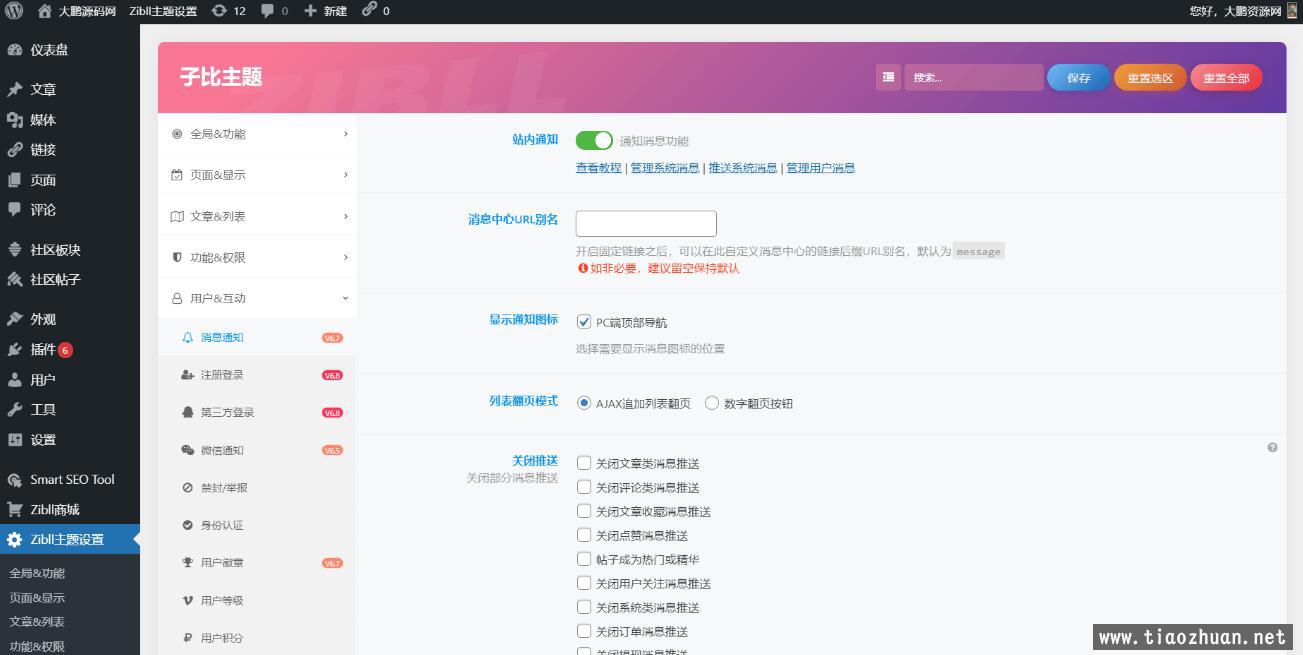Check 关闭用户关注消息推送
The width and height of the screenshot is (1303, 655).
tap(584, 583)
